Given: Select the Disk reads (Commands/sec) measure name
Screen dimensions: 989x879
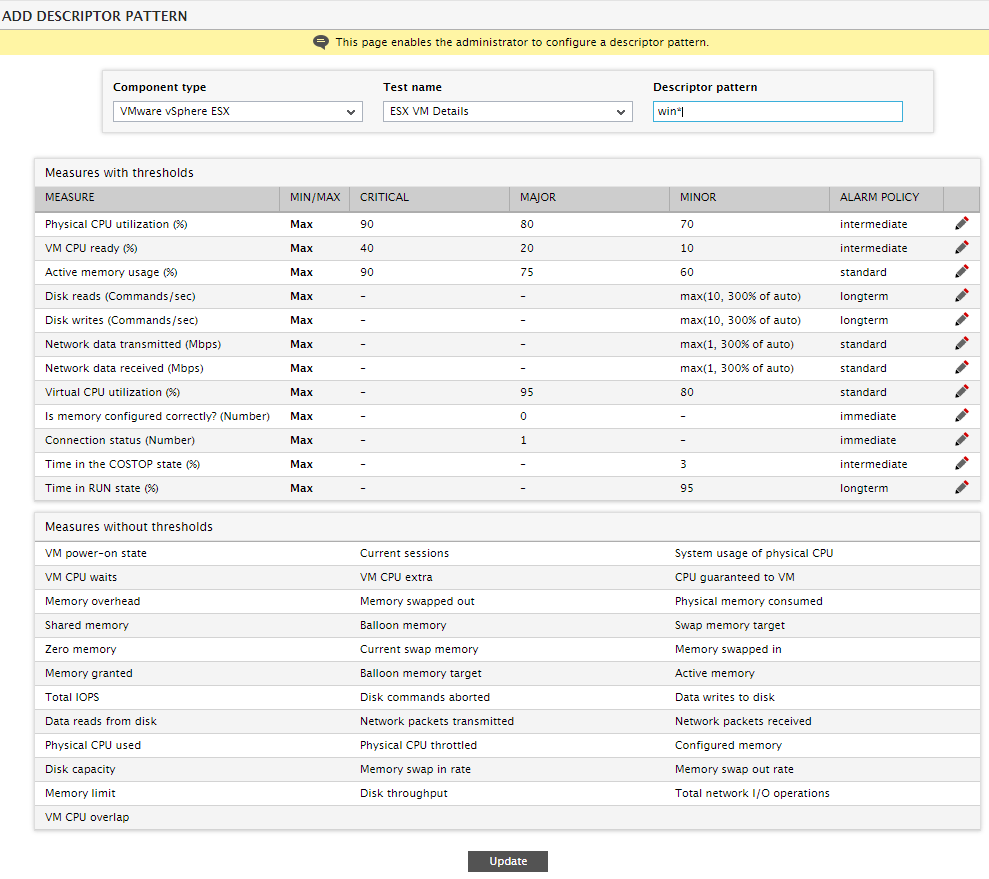Looking at the screenshot, I should click(120, 296).
